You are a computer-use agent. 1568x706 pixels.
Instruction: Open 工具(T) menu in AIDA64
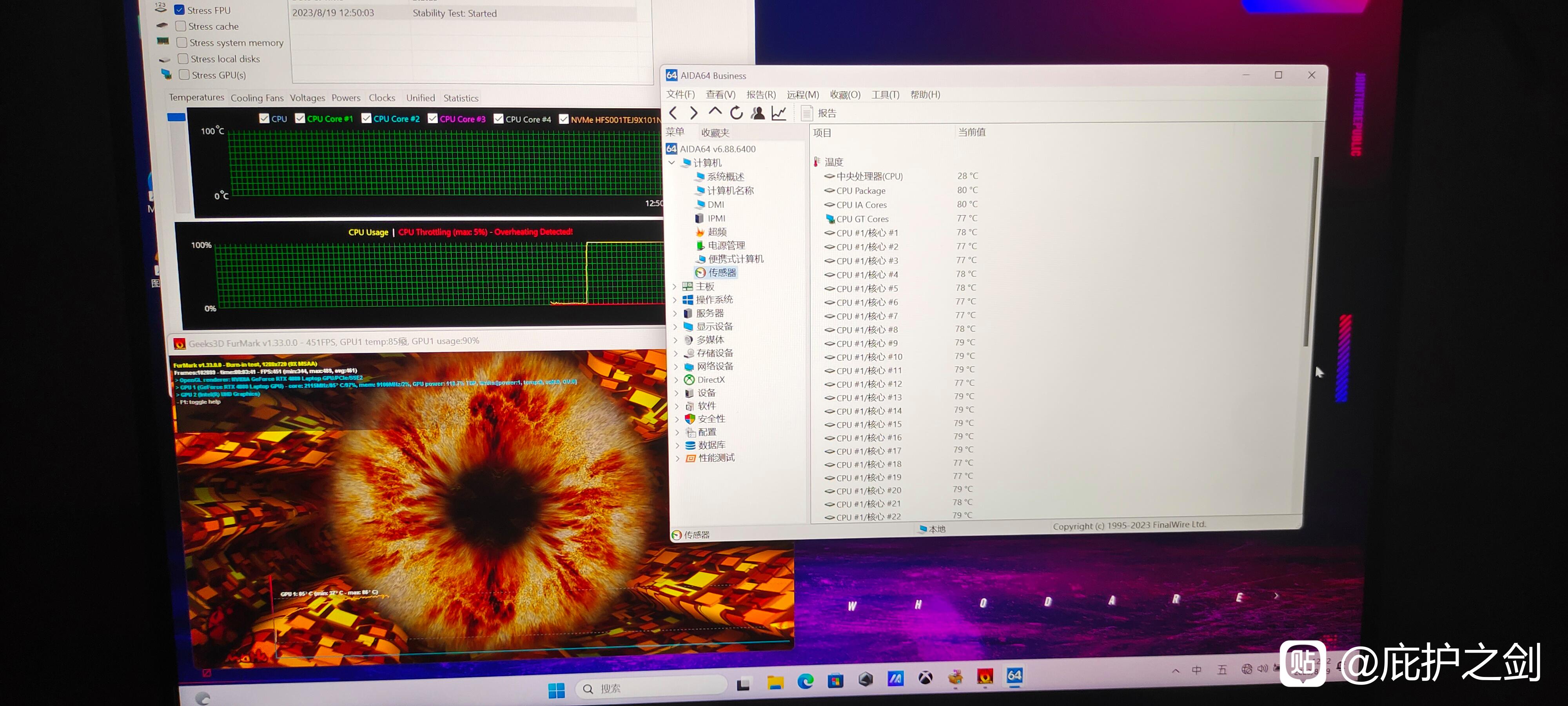[x=885, y=95]
